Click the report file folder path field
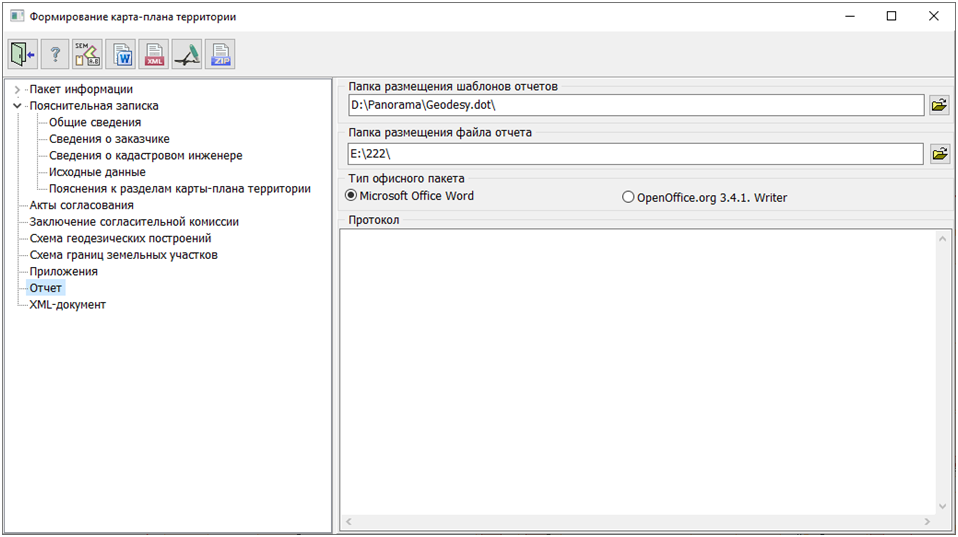Viewport: 958px width, 537px height. click(x=631, y=153)
